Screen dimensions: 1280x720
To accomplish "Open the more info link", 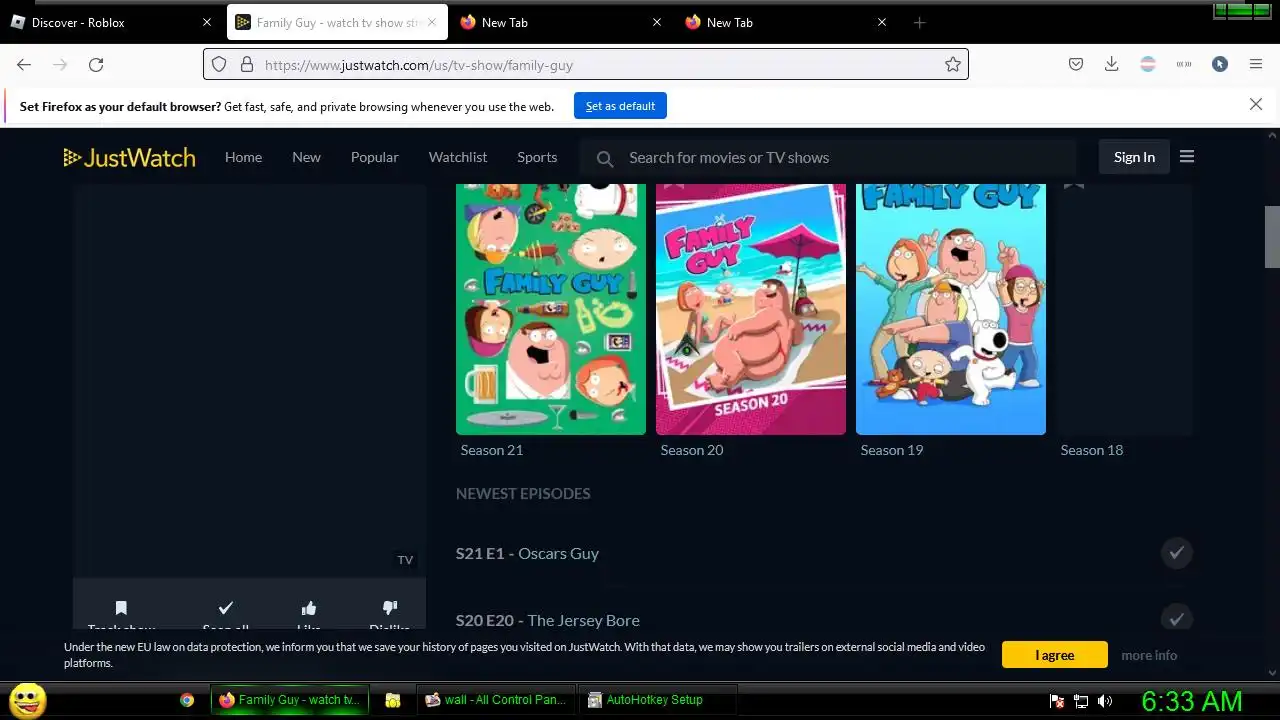I will click(x=1149, y=655).
